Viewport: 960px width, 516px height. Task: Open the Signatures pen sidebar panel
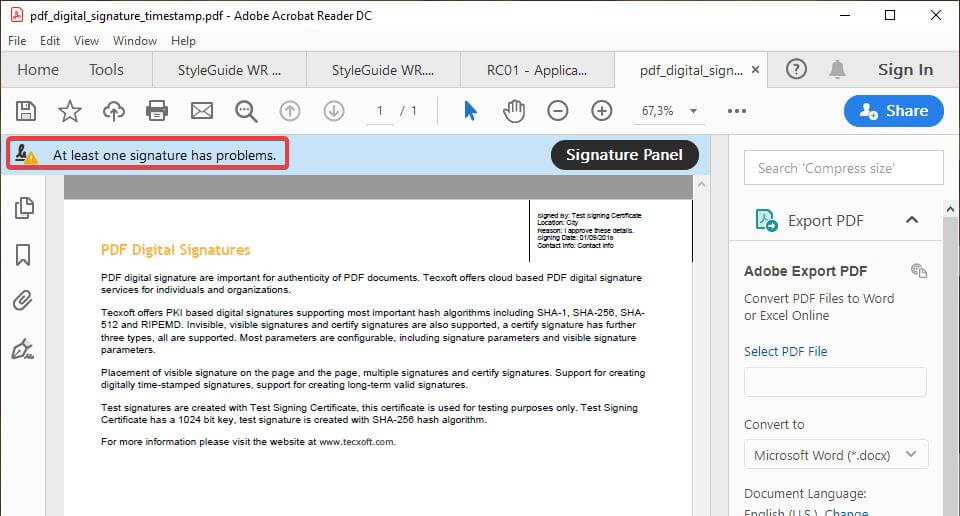(x=23, y=348)
